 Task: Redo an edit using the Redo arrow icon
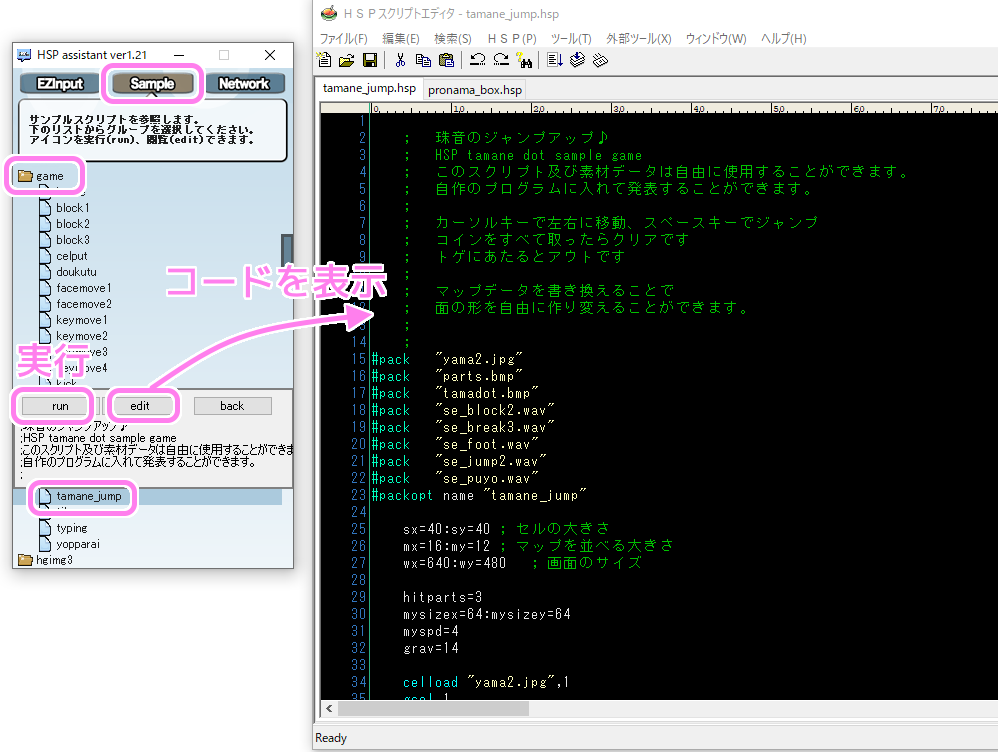click(502, 60)
